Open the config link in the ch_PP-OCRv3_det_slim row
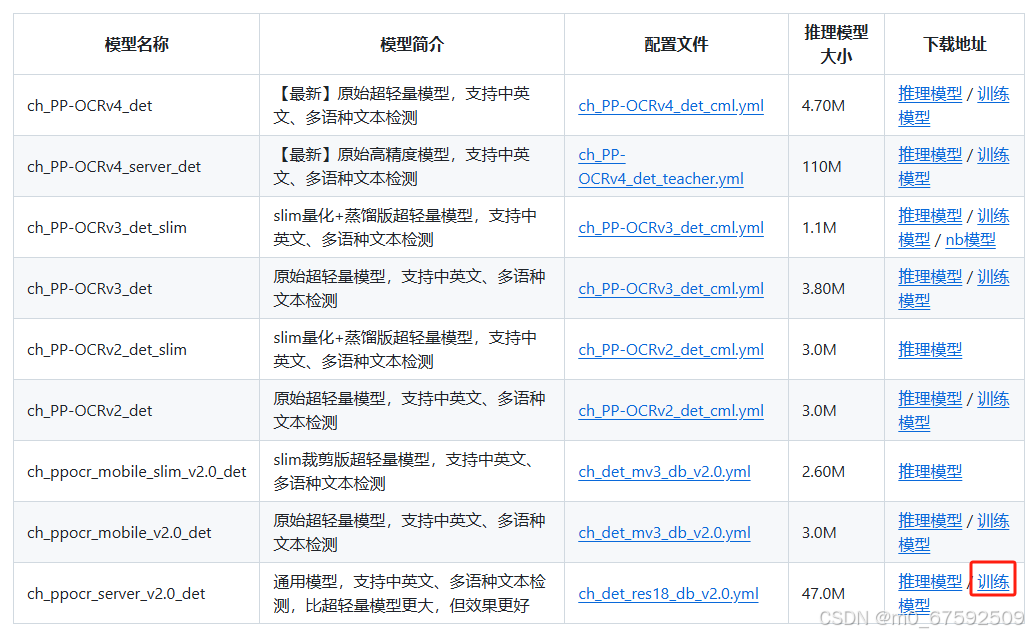The width and height of the screenshot is (1028, 636). coord(671,228)
